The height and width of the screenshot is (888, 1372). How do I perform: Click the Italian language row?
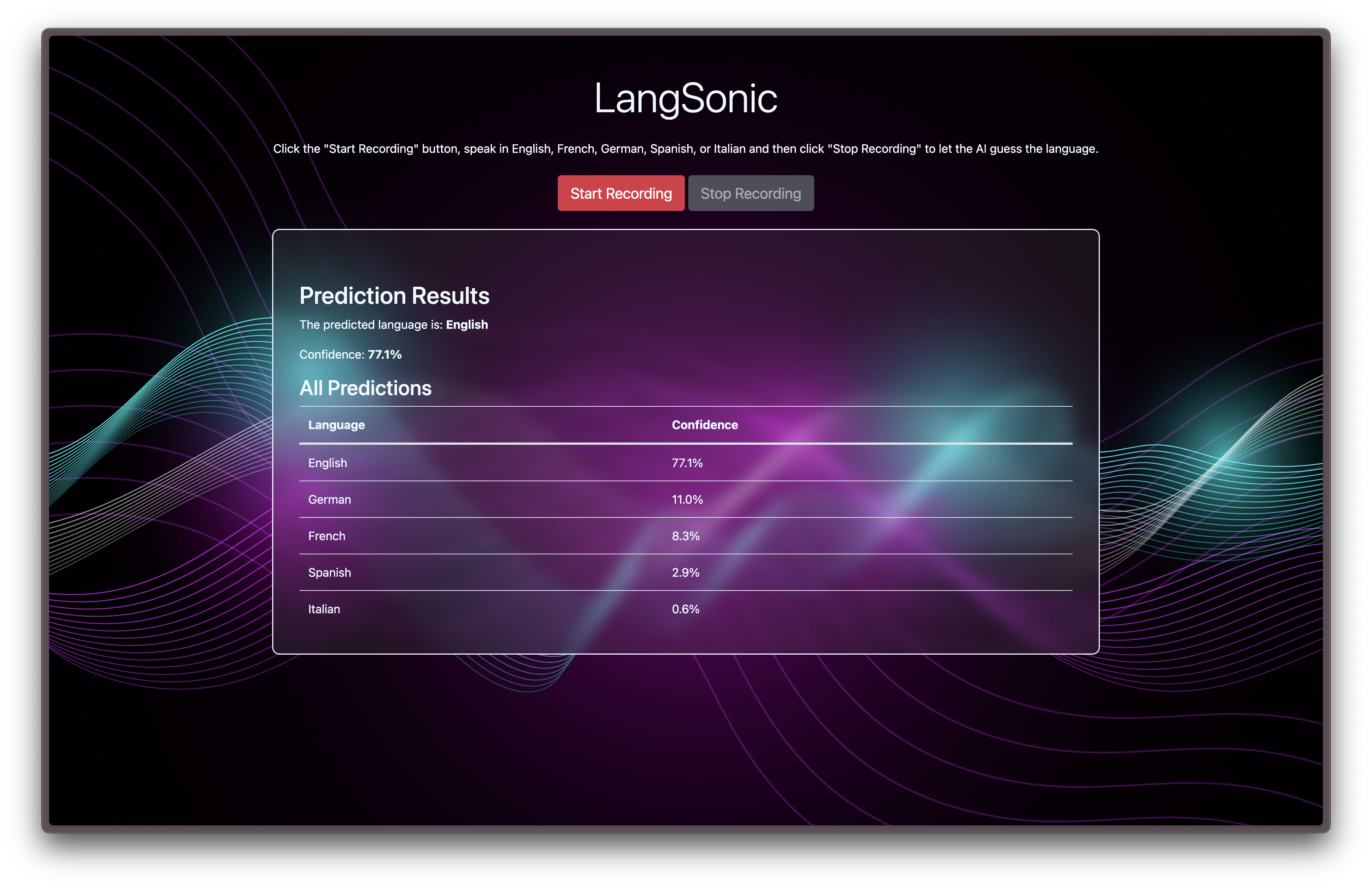click(x=324, y=609)
